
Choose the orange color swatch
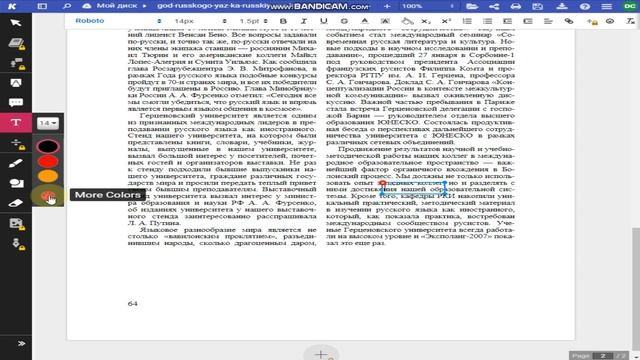click(48, 176)
